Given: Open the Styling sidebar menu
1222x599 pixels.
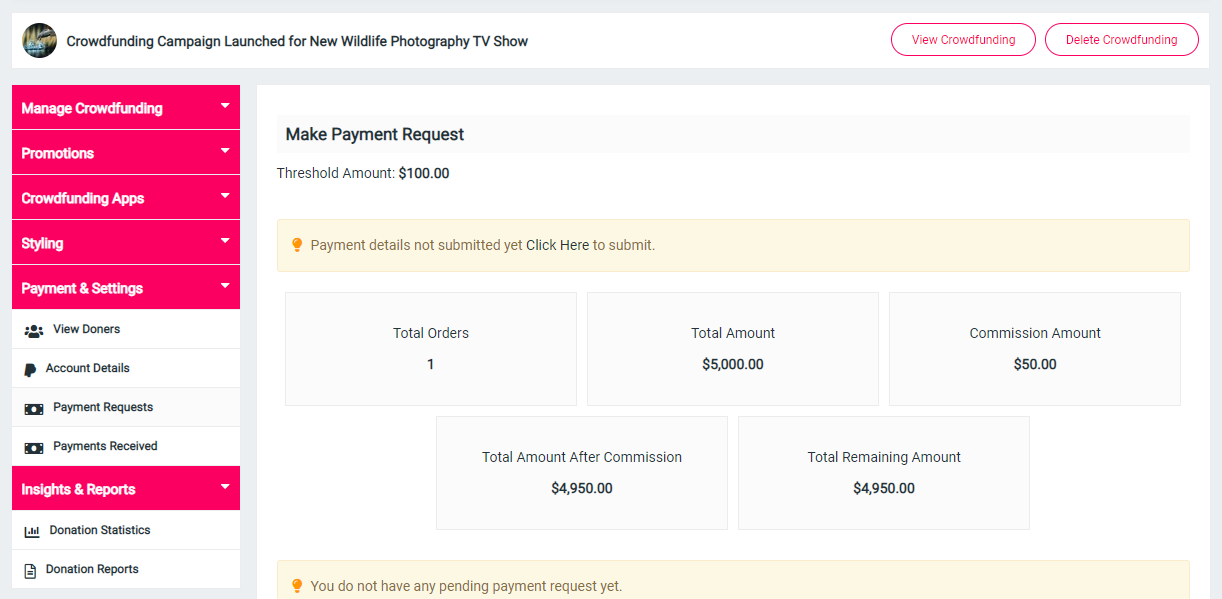Looking at the screenshot, I should 42,243.
